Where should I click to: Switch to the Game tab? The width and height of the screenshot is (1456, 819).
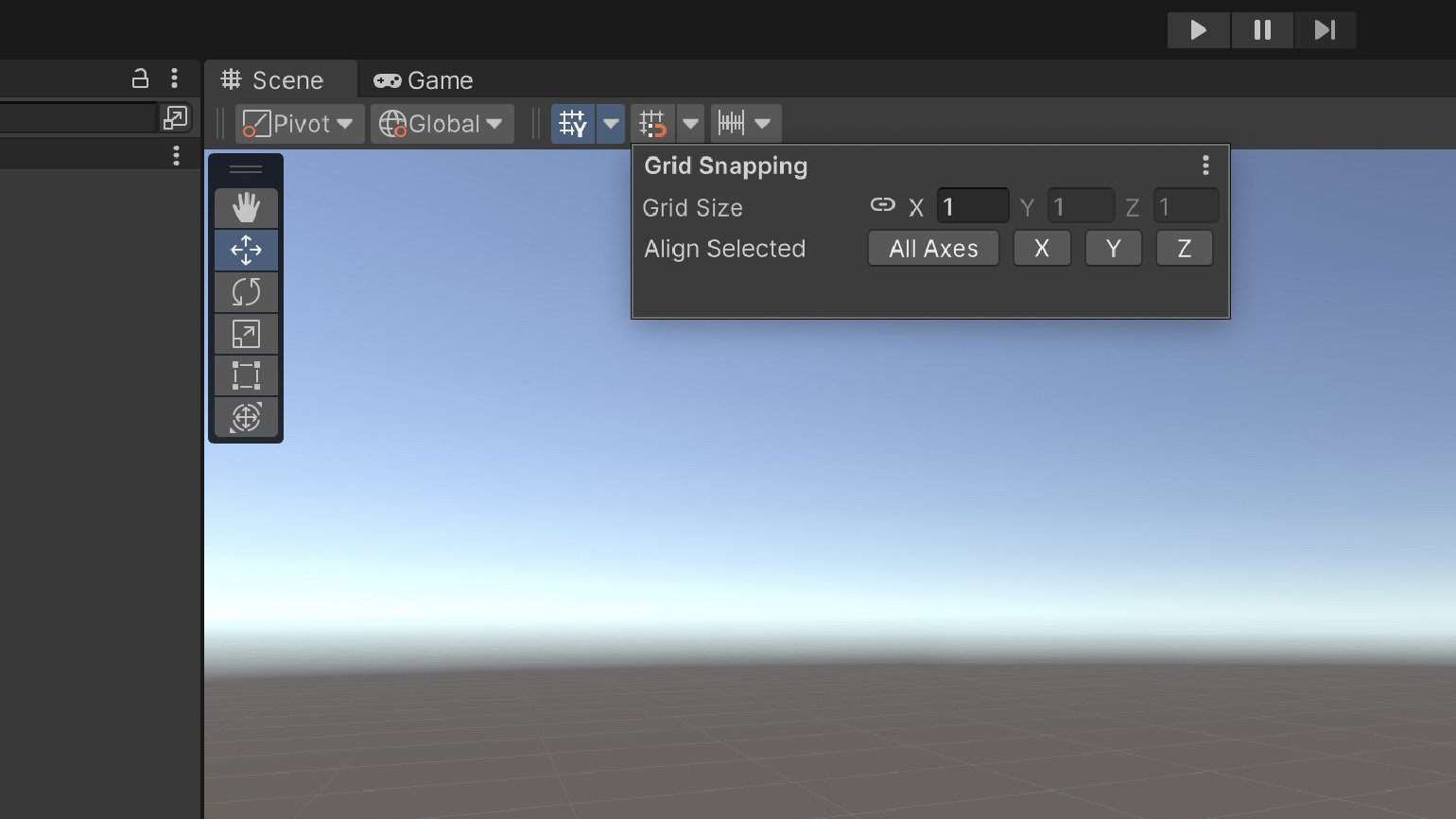coord(424,80)
